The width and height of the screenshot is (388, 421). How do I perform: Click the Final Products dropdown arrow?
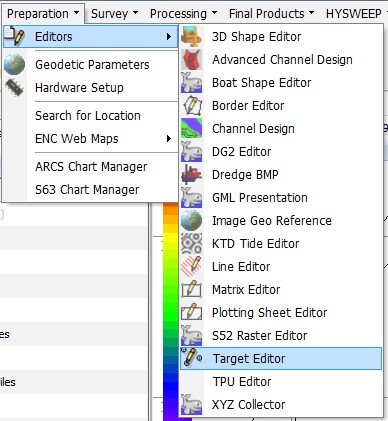311,13
